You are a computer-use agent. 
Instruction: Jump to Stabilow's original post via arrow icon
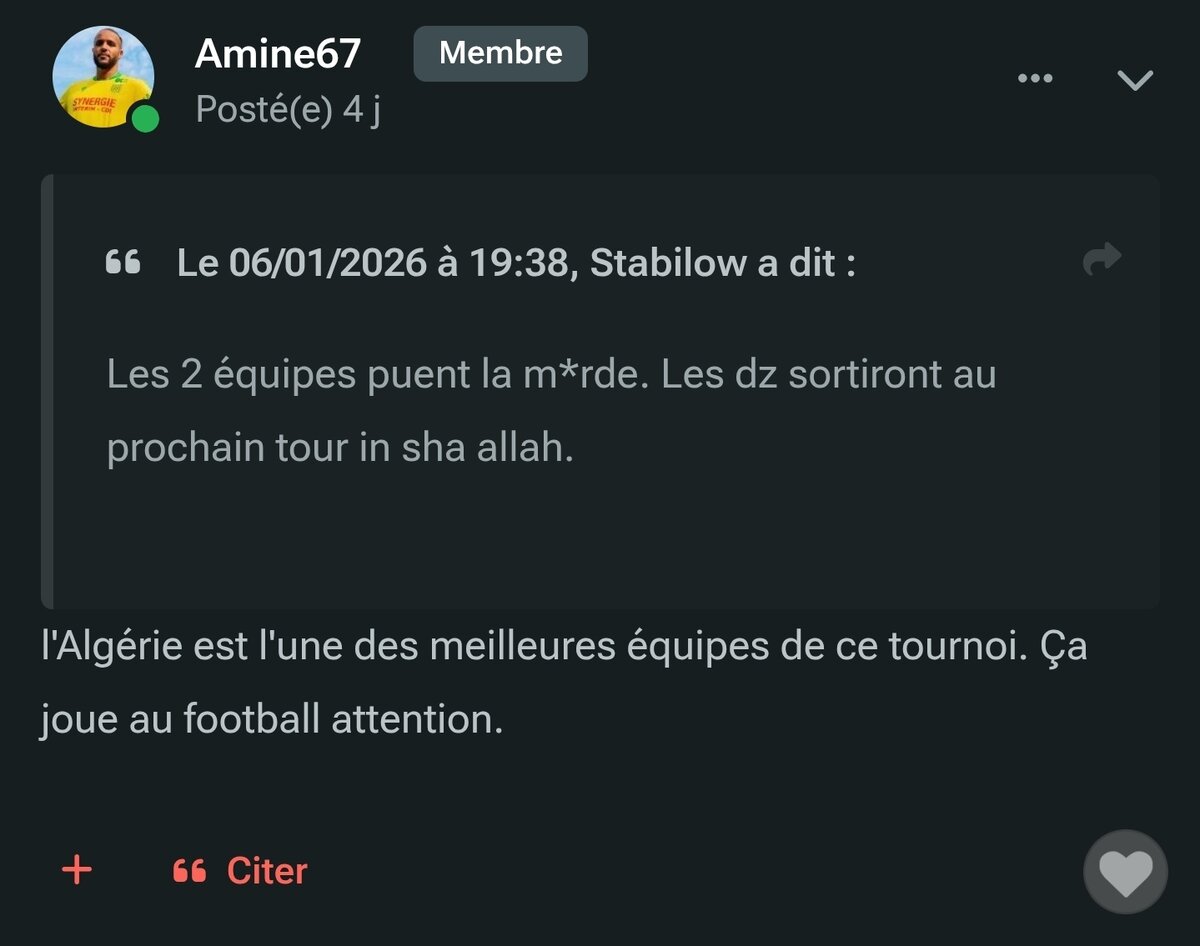1102,260
